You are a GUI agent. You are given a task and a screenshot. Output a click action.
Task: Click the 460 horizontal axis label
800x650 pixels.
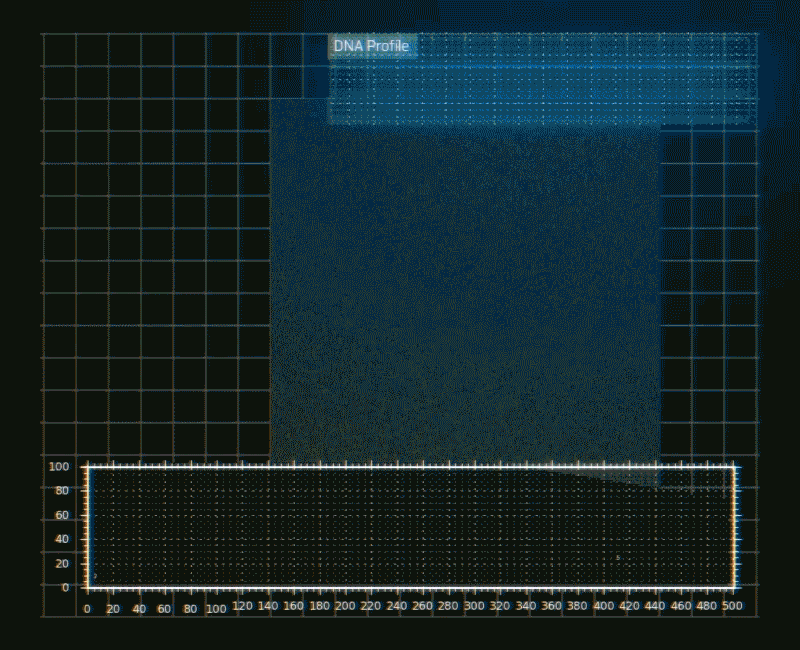coord(681,606)
